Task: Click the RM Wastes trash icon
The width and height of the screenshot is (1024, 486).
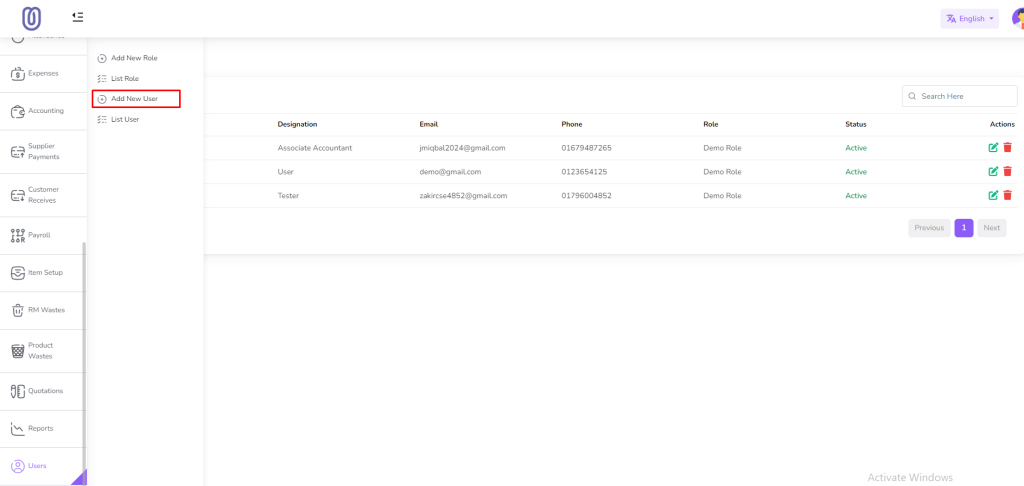Action: pos(18,310)
